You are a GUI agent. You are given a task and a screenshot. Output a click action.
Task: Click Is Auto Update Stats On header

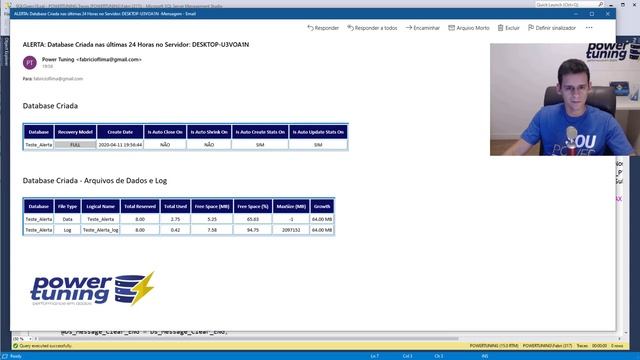tap(318, 132)
